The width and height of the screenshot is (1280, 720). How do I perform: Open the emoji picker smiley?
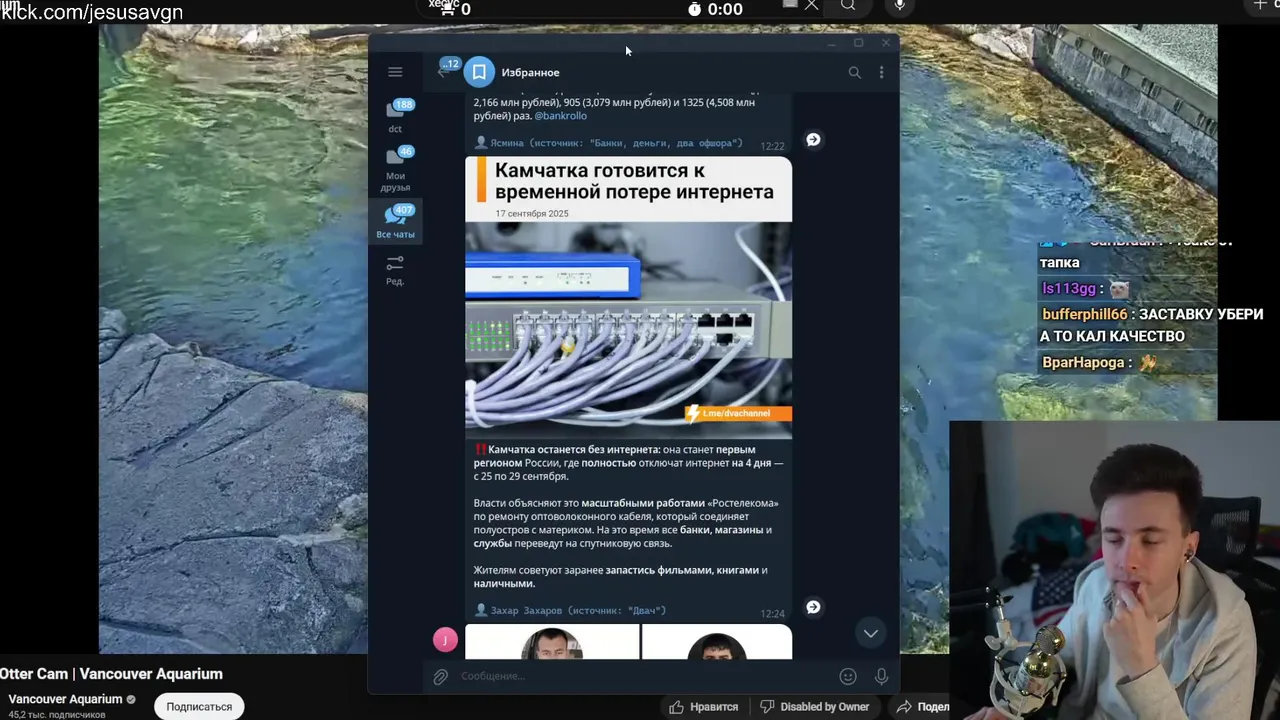[848, 677]
